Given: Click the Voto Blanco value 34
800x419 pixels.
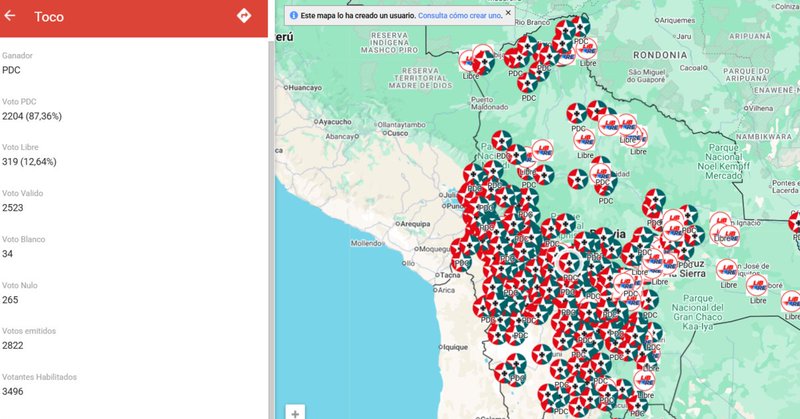Looking at the screenshot, I should [7, 254].
